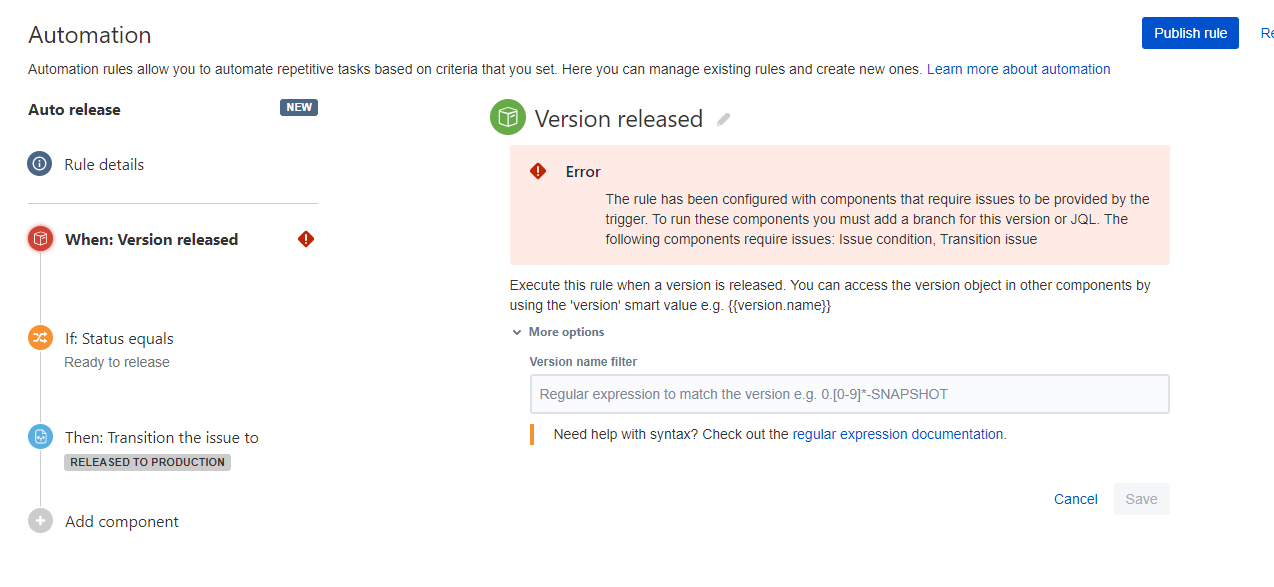The height and width of the screenshot is (587, 1274).
Task: Click the Cancel link
Action: [1076, 499]
